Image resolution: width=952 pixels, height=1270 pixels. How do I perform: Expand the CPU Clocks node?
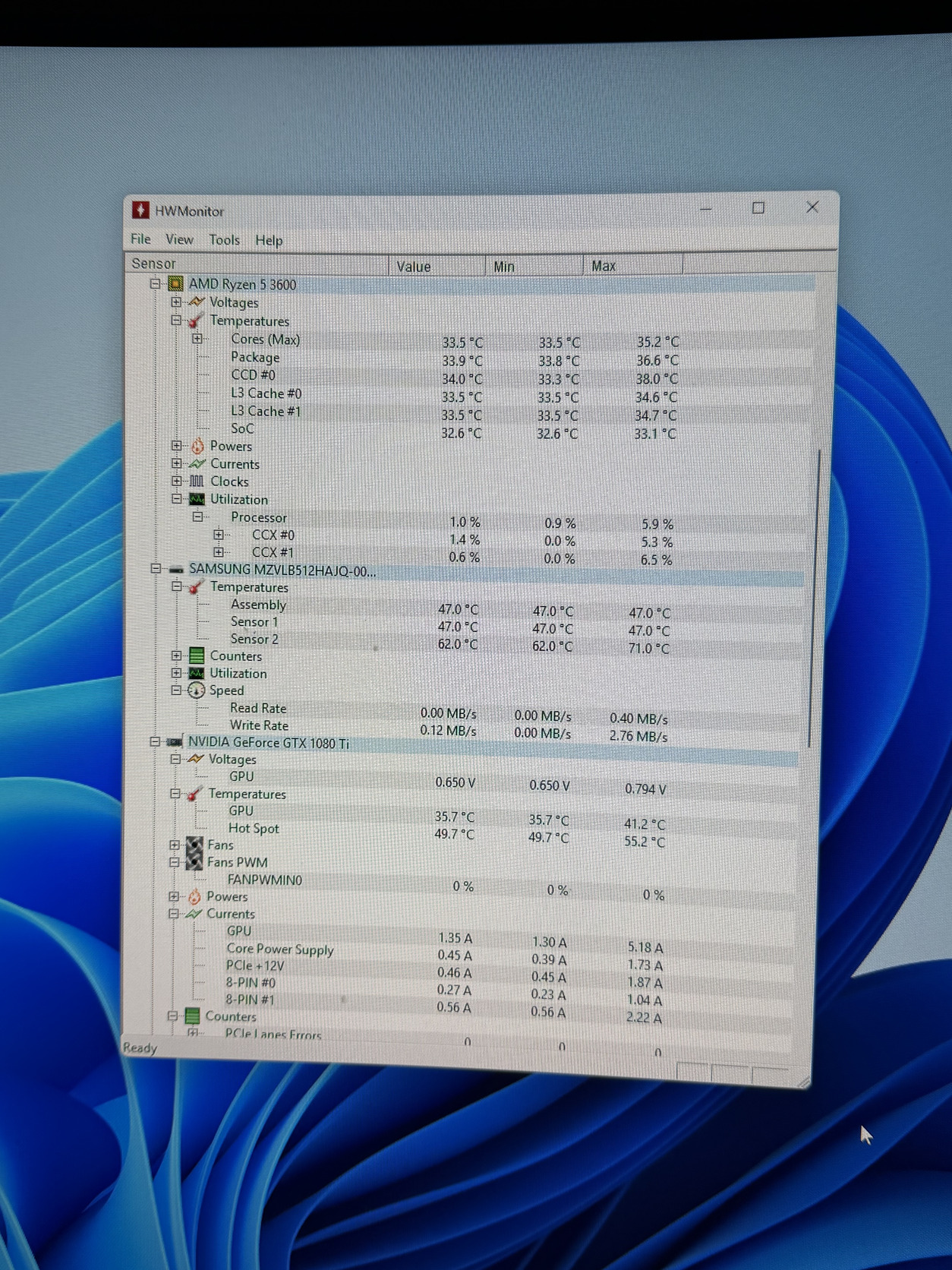[x=176, y=481]
